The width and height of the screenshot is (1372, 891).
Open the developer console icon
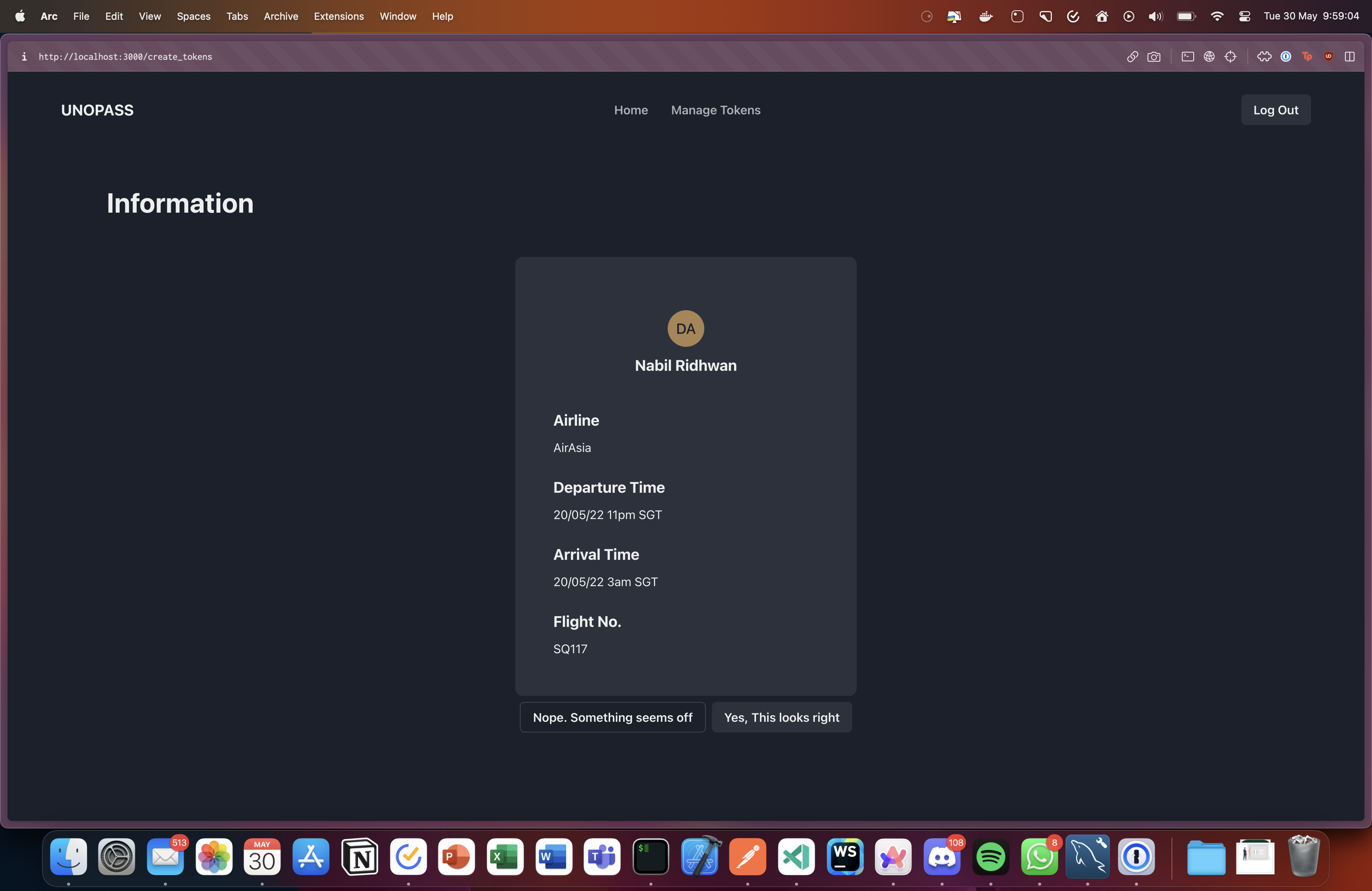(1188, 56)
